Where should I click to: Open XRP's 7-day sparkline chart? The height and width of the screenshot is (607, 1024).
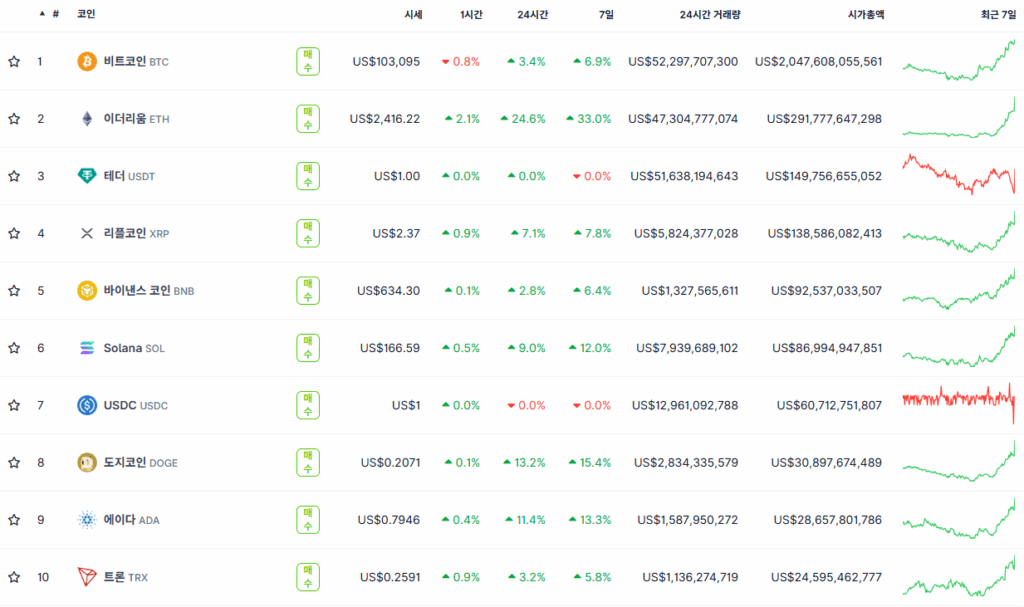pyautogui.click(x=959, y=232)
